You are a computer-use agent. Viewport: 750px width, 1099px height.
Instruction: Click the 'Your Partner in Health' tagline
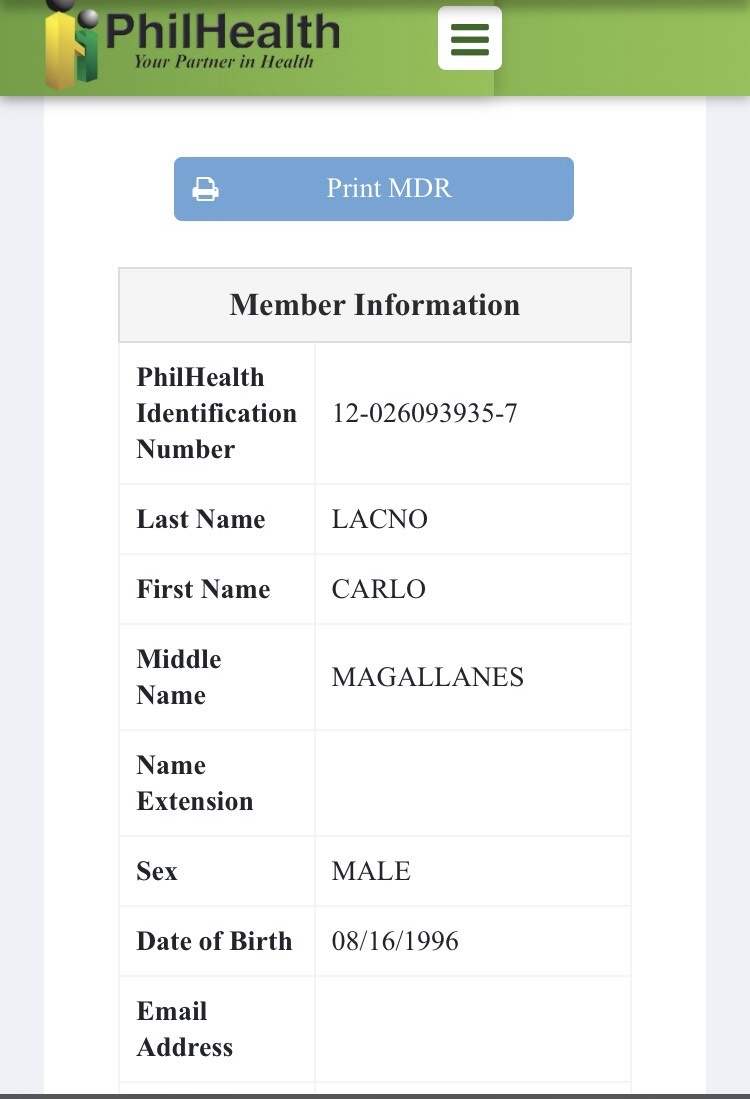pos(223,62)
